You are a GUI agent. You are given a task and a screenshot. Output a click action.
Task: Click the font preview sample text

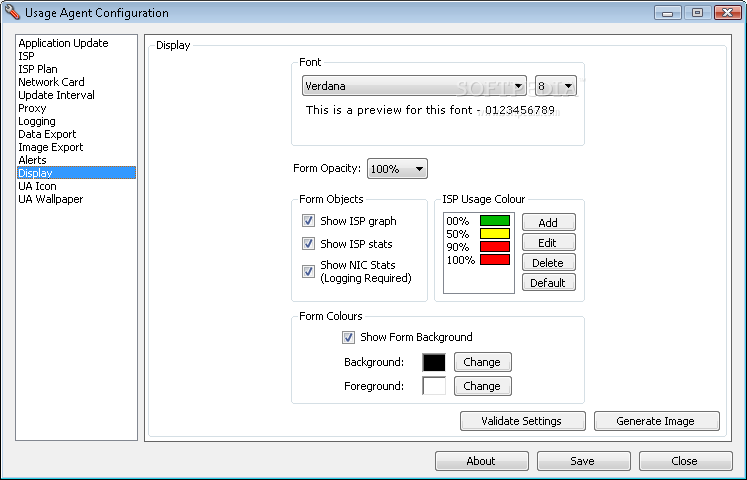tap(430, 110)
